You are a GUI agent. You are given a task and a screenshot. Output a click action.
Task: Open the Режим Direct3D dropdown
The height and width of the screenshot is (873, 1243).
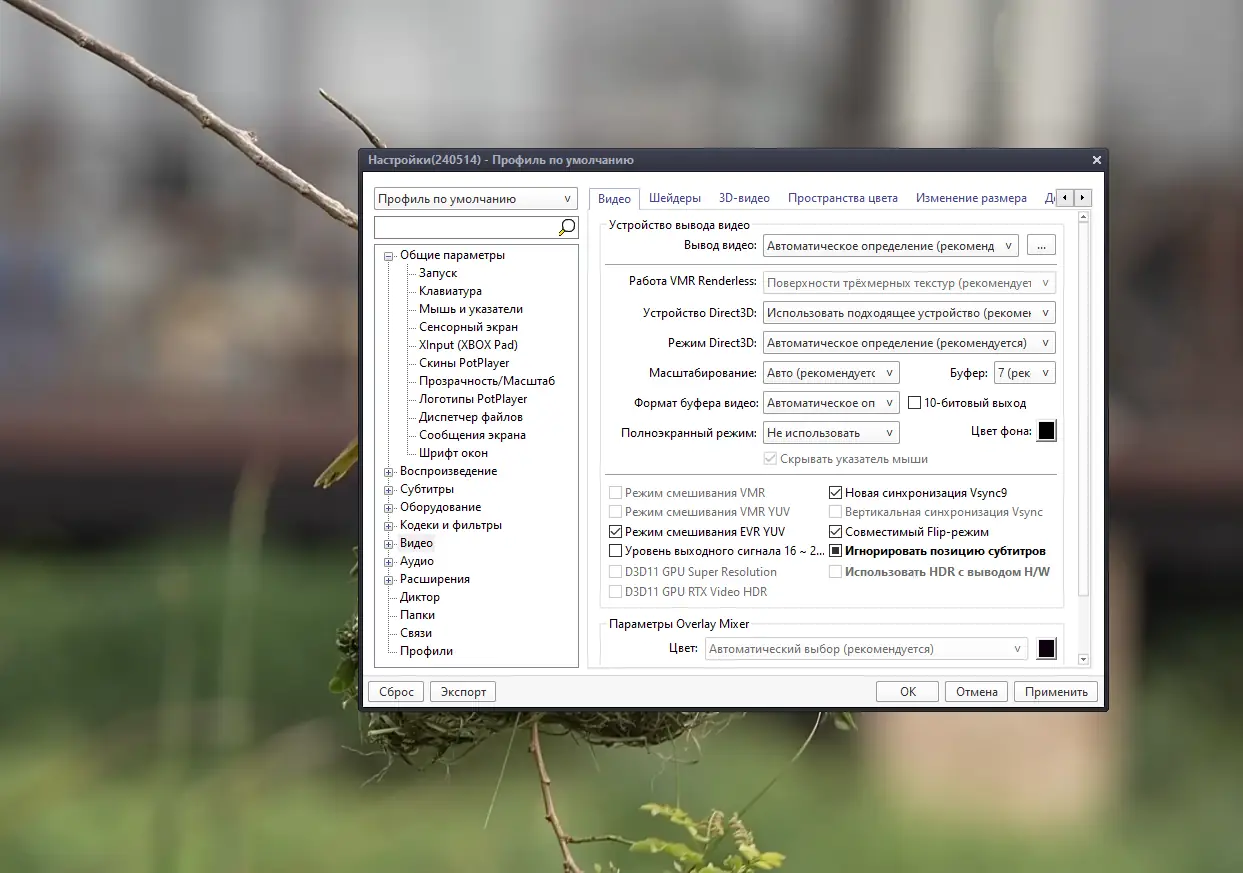[909, 343]
